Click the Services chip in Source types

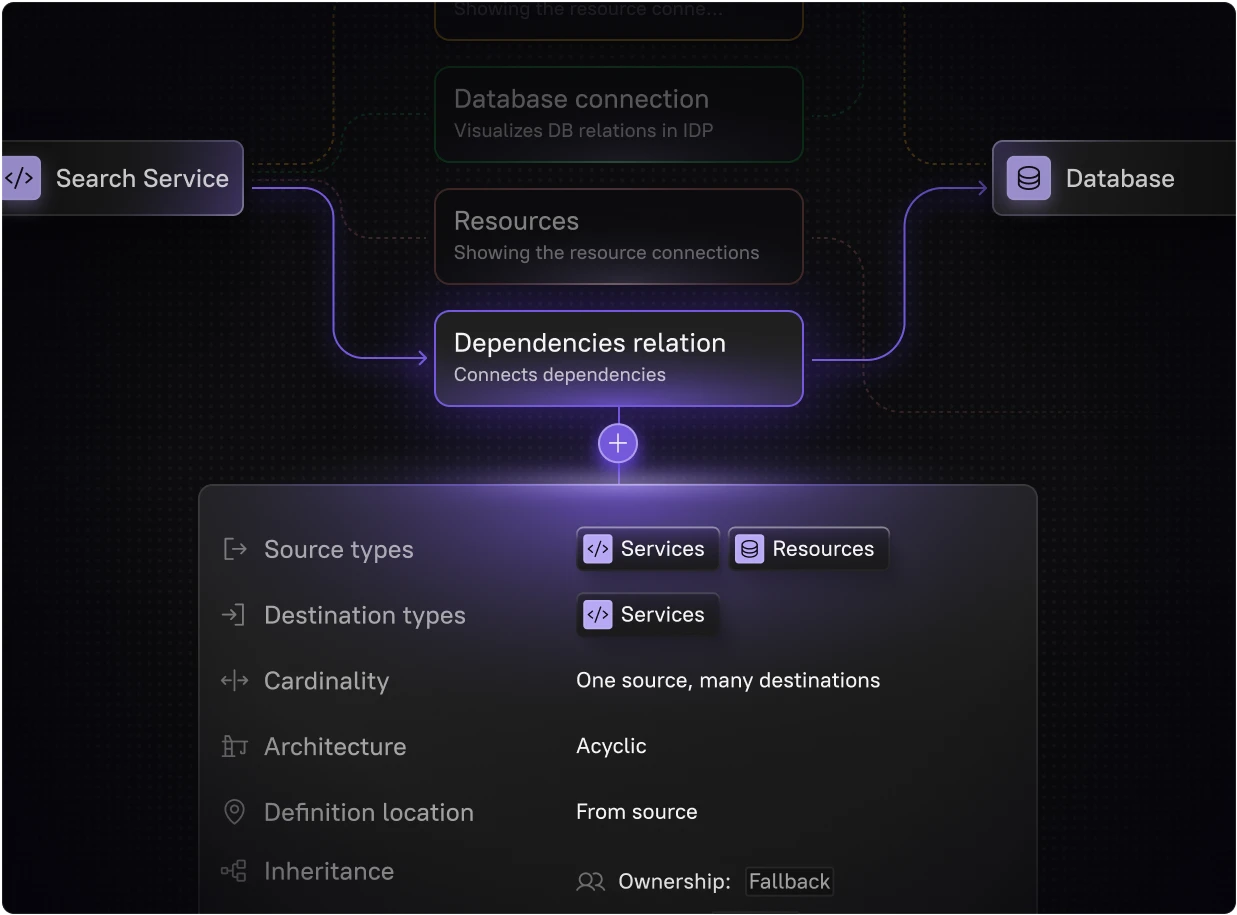click(647, 549)
